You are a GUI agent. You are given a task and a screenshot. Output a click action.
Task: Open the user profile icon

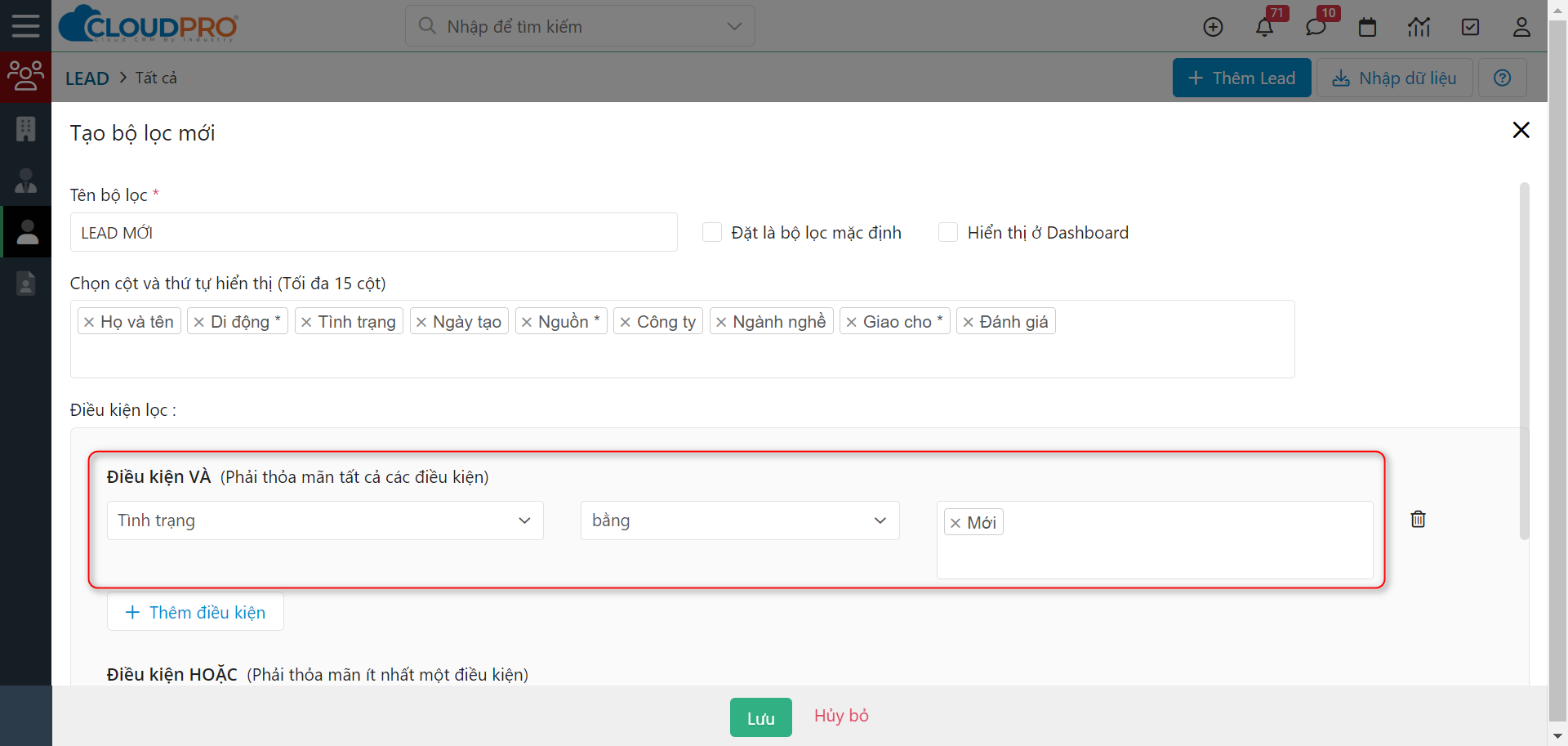(1521, 27)
